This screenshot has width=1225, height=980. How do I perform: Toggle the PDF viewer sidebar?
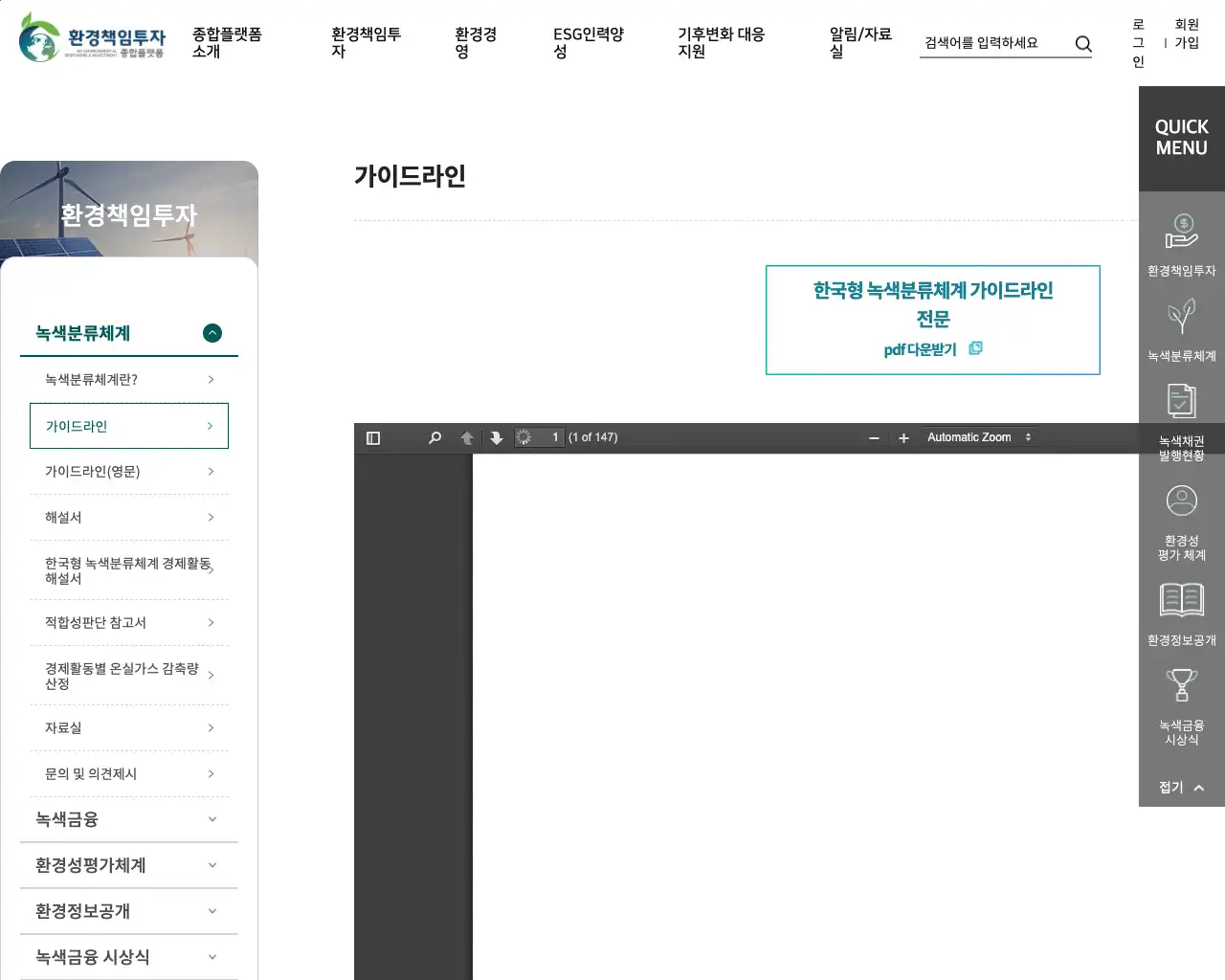coord(373,438)
